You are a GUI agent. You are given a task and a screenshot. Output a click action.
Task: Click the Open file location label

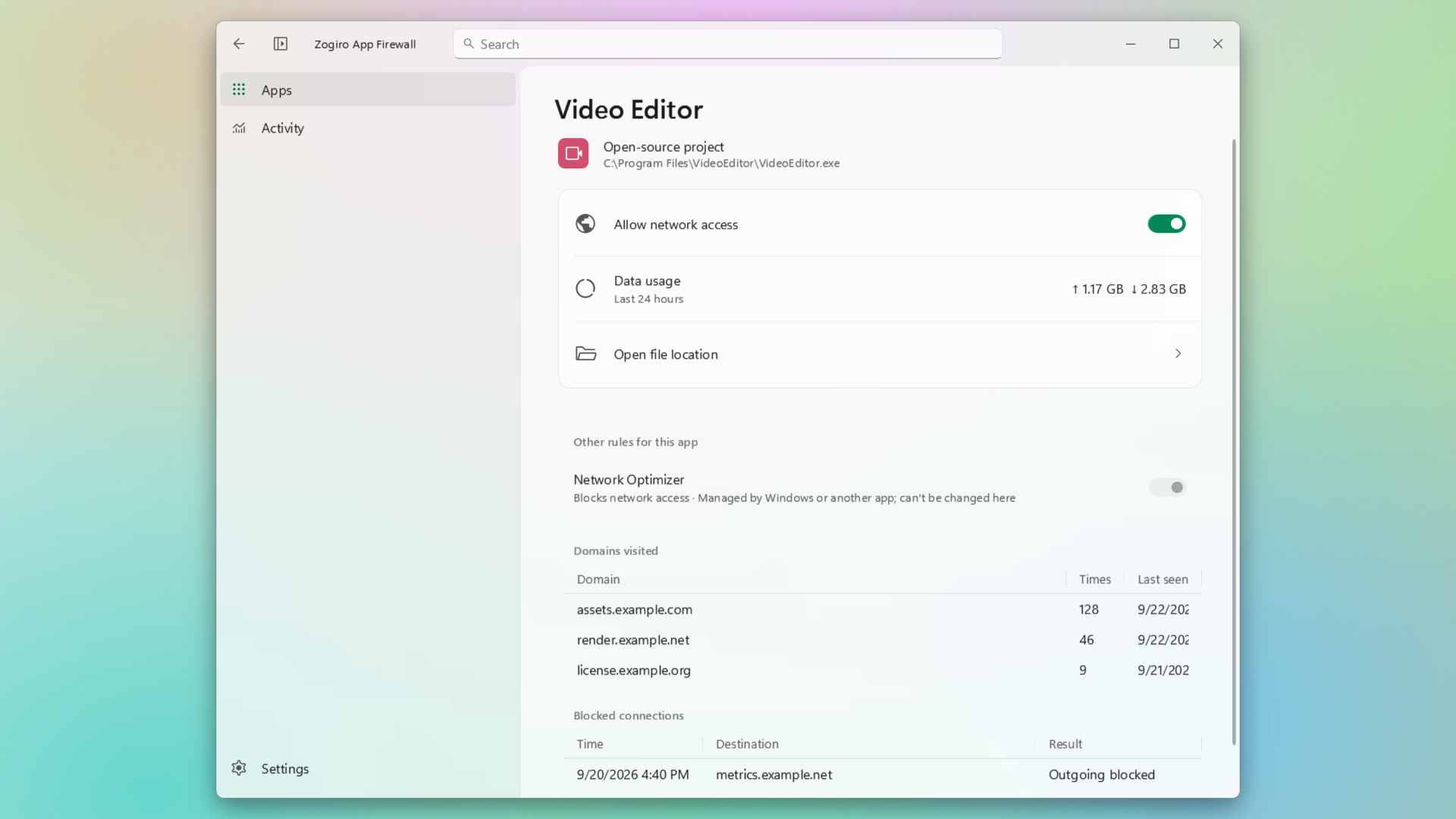pyautogui.click(x=666, y=354)
